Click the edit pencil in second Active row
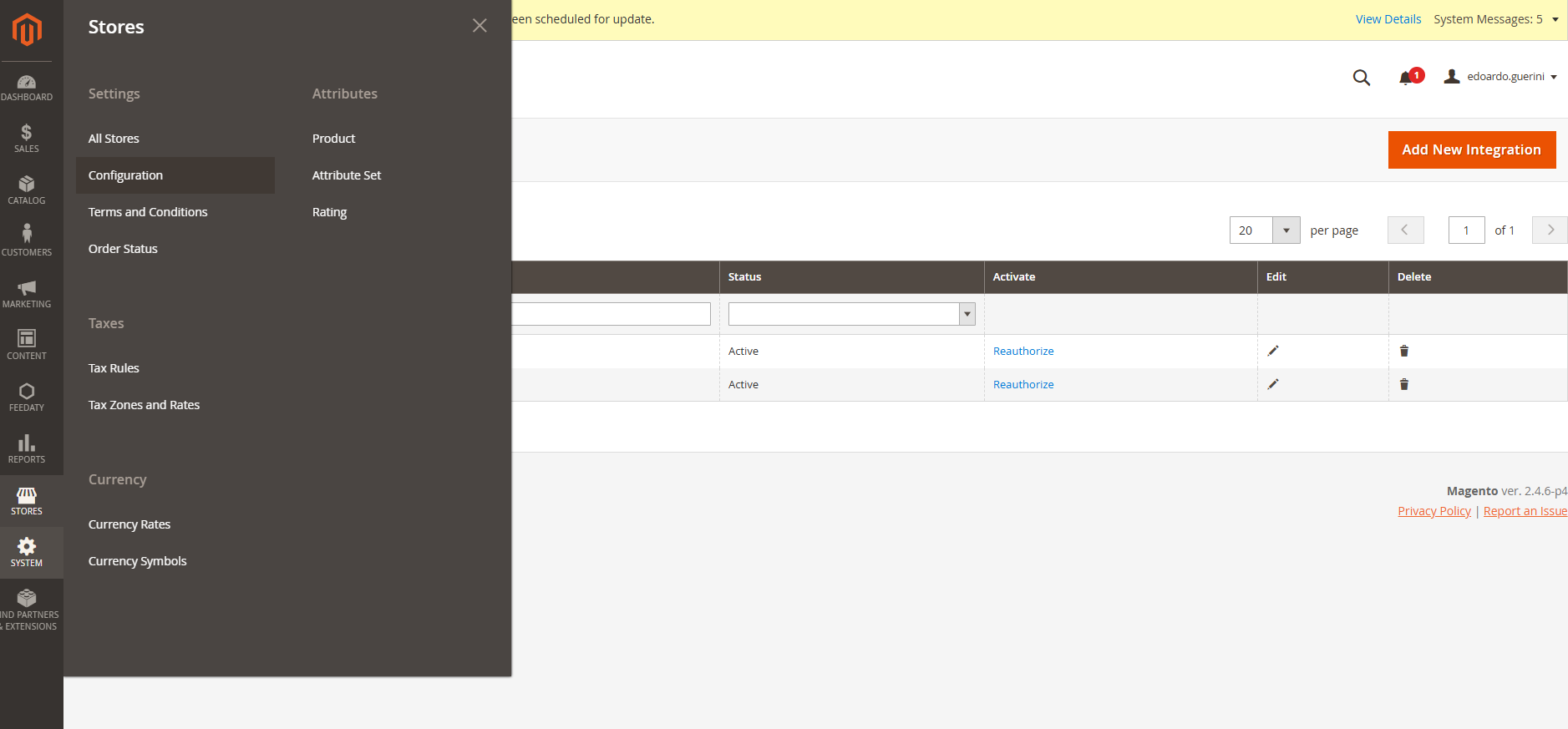The width and height of the screenshot is (1568, 729). pos(1273,384)
